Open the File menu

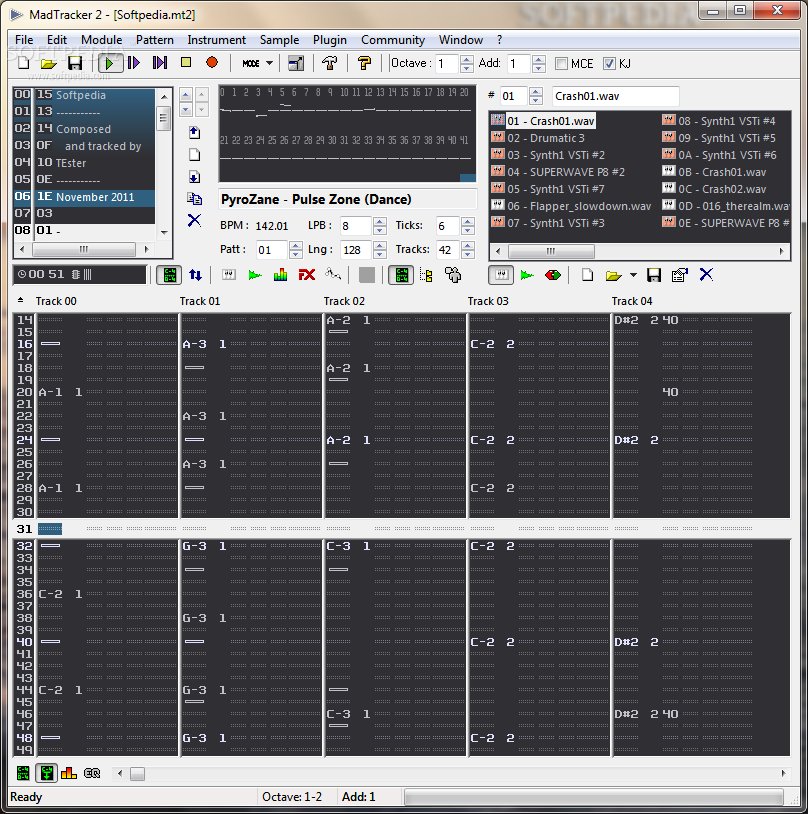pyautogui.click(x=24, y=40)
